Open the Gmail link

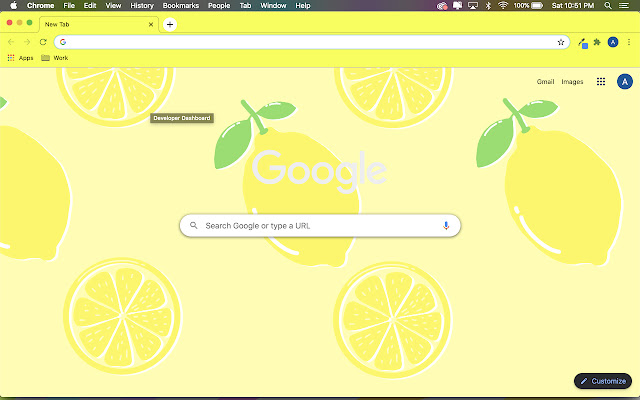pyautogui.click(x=545, y=82)
